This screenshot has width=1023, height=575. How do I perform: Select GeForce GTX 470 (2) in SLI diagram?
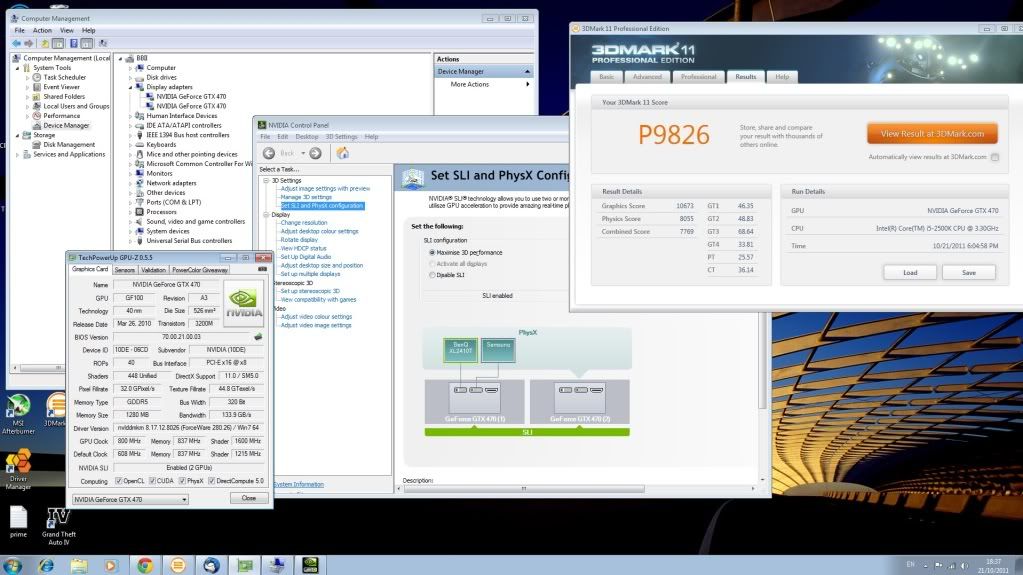point(579,402)
